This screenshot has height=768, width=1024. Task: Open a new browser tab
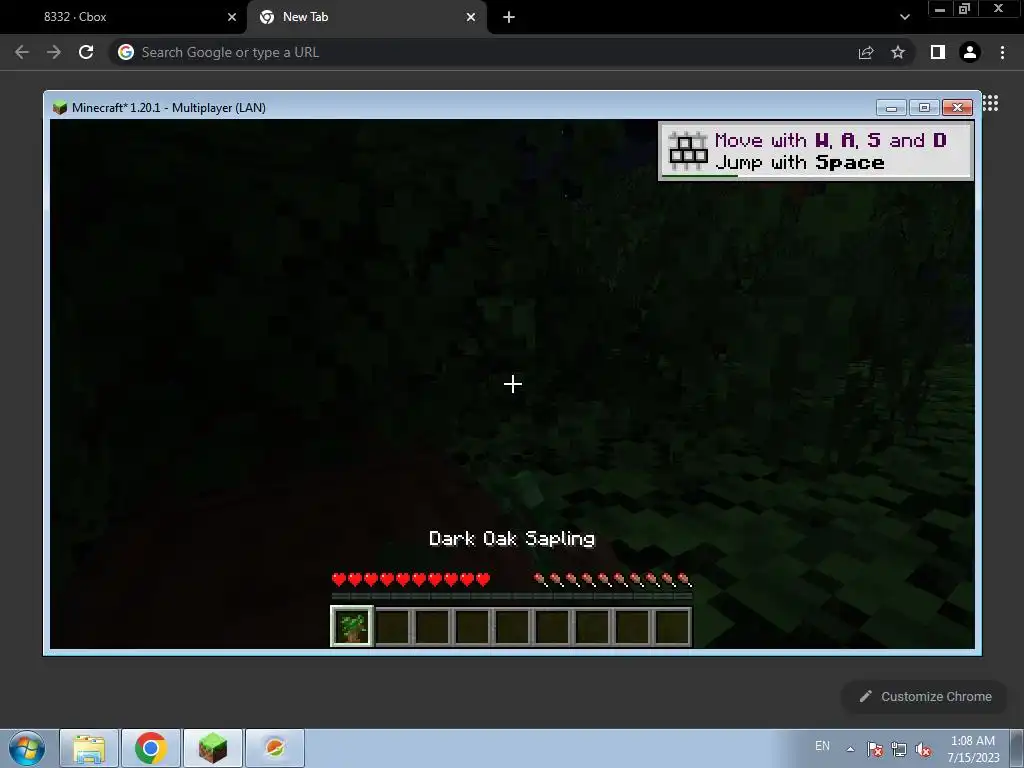(509, 17)
